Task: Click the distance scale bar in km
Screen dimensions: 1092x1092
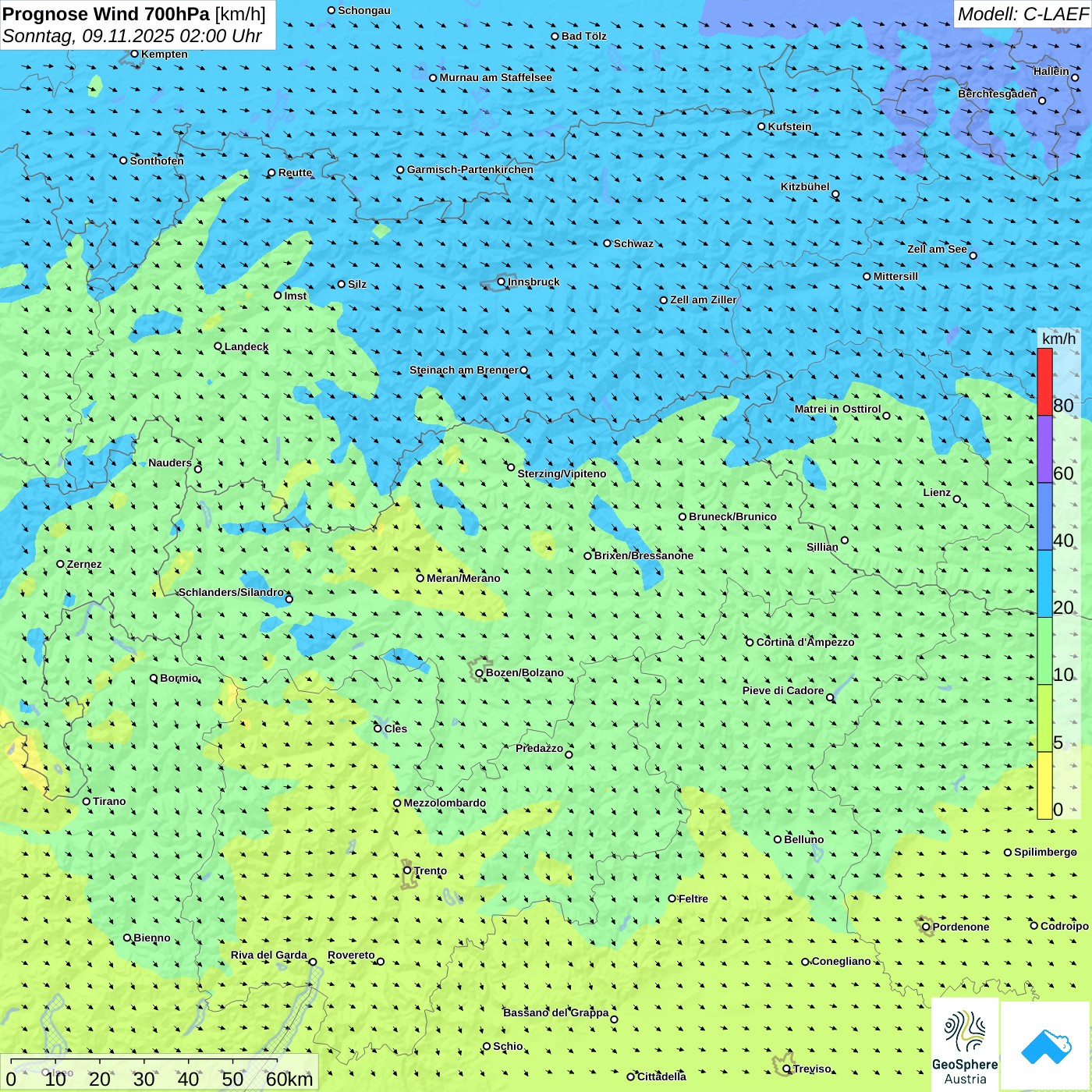Action: 159,1072
